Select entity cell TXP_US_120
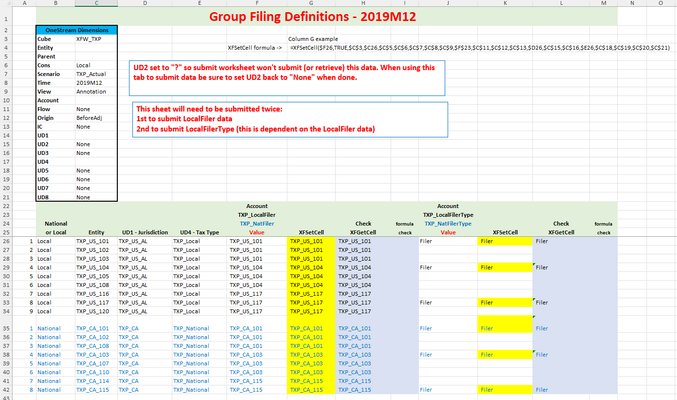 (x=96, y=311)
